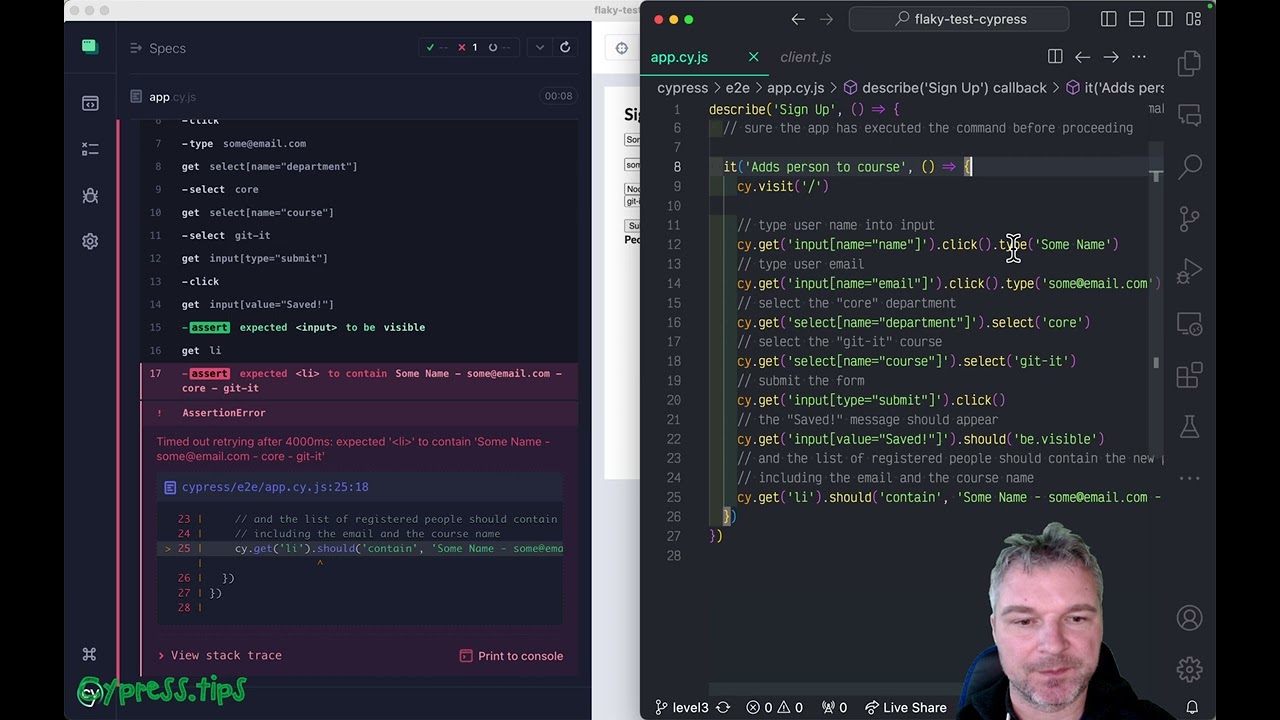The height and width of the screenshot is (720, 1280).
Task: Select get input[type="submit"] command
Action: pyautogui.click(x=360, y=258)
